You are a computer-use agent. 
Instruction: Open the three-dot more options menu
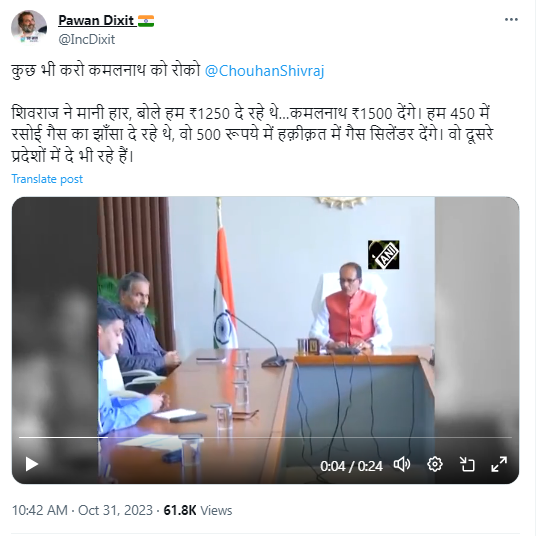pyautogui.click(x=511, y=20)
